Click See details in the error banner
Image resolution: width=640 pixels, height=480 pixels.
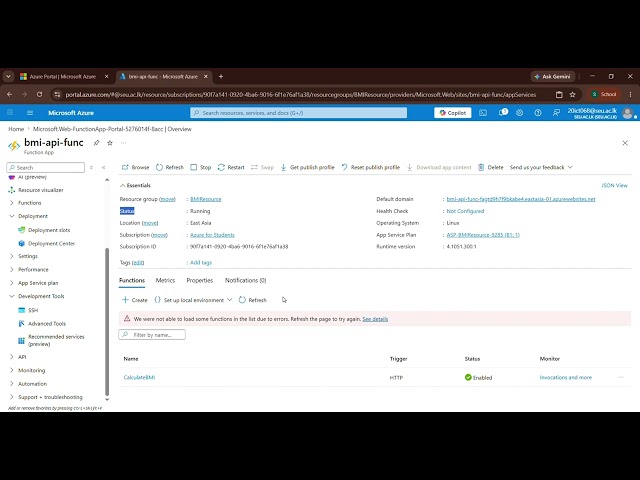(x=375, y=319)
